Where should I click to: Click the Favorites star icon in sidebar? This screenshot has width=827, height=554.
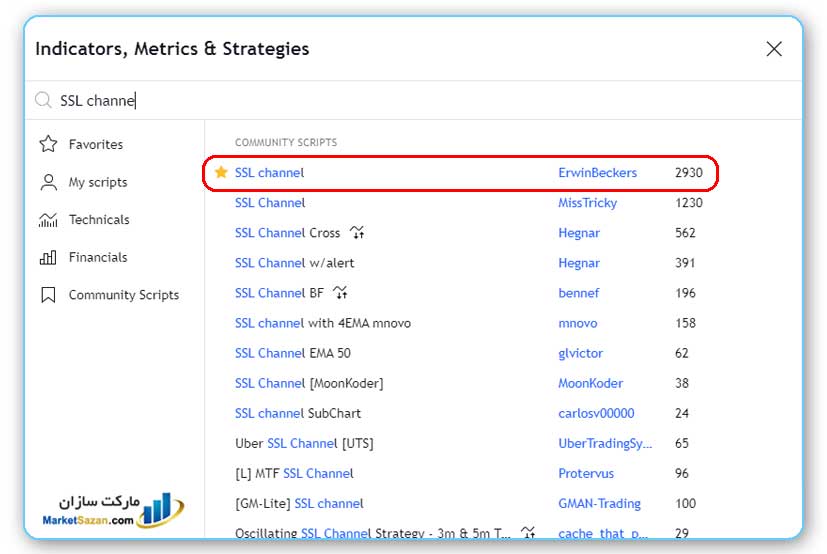(x=48, y=144)
